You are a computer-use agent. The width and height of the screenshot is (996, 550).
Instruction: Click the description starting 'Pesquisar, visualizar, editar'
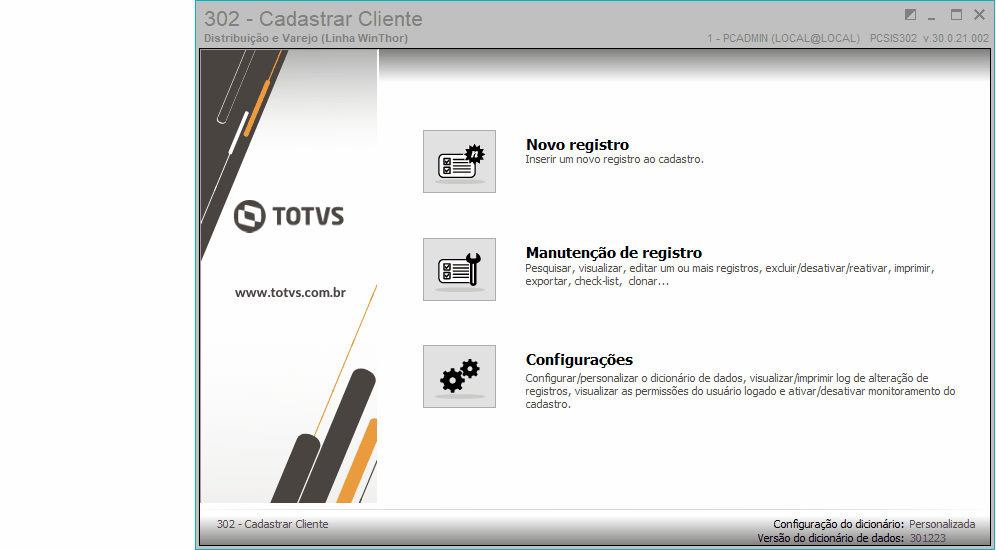[730, 274]
